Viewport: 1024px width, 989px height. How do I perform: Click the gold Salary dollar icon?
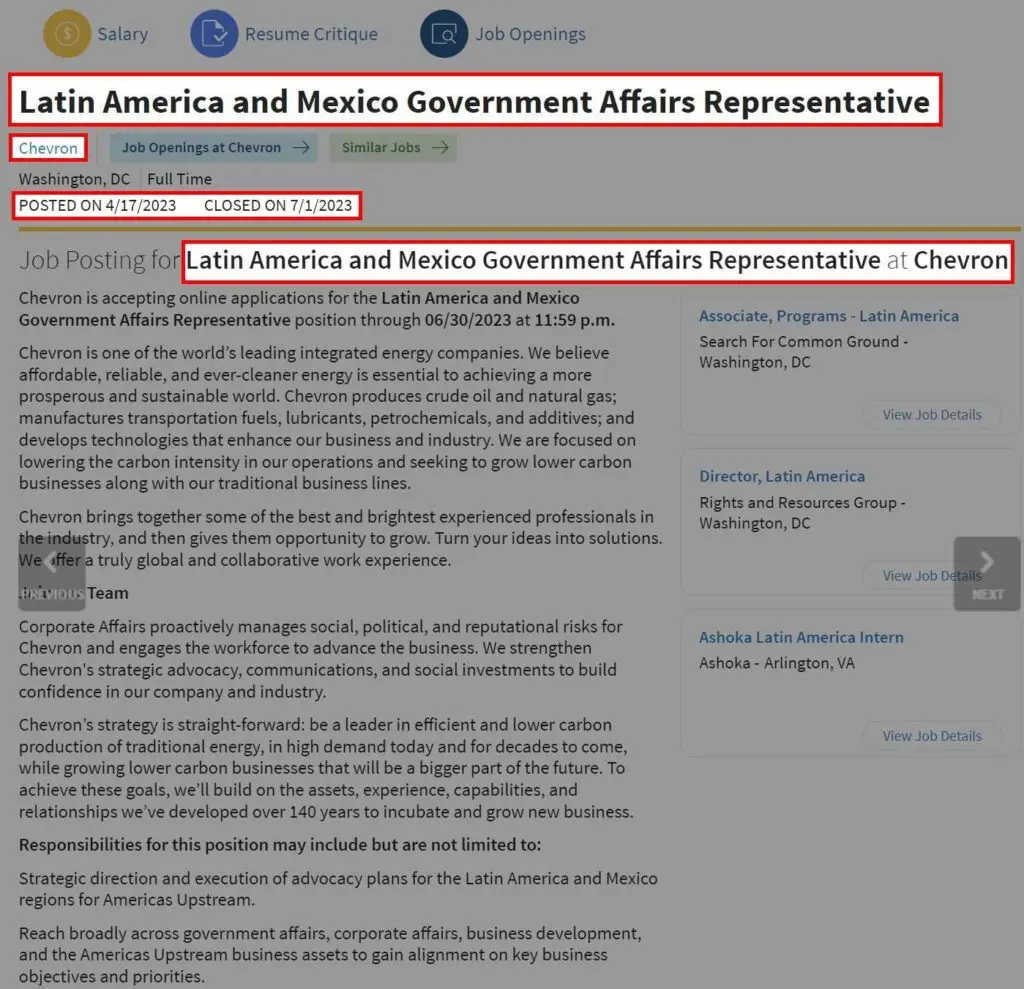pyautogui.click(x=67, y=34)
